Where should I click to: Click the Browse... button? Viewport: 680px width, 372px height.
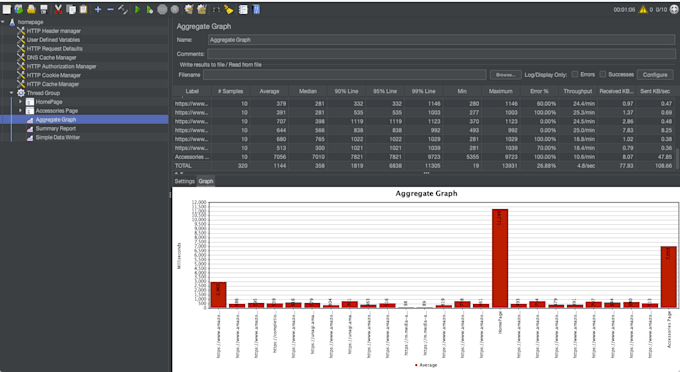pyautogui.click(x=506, y=75)
